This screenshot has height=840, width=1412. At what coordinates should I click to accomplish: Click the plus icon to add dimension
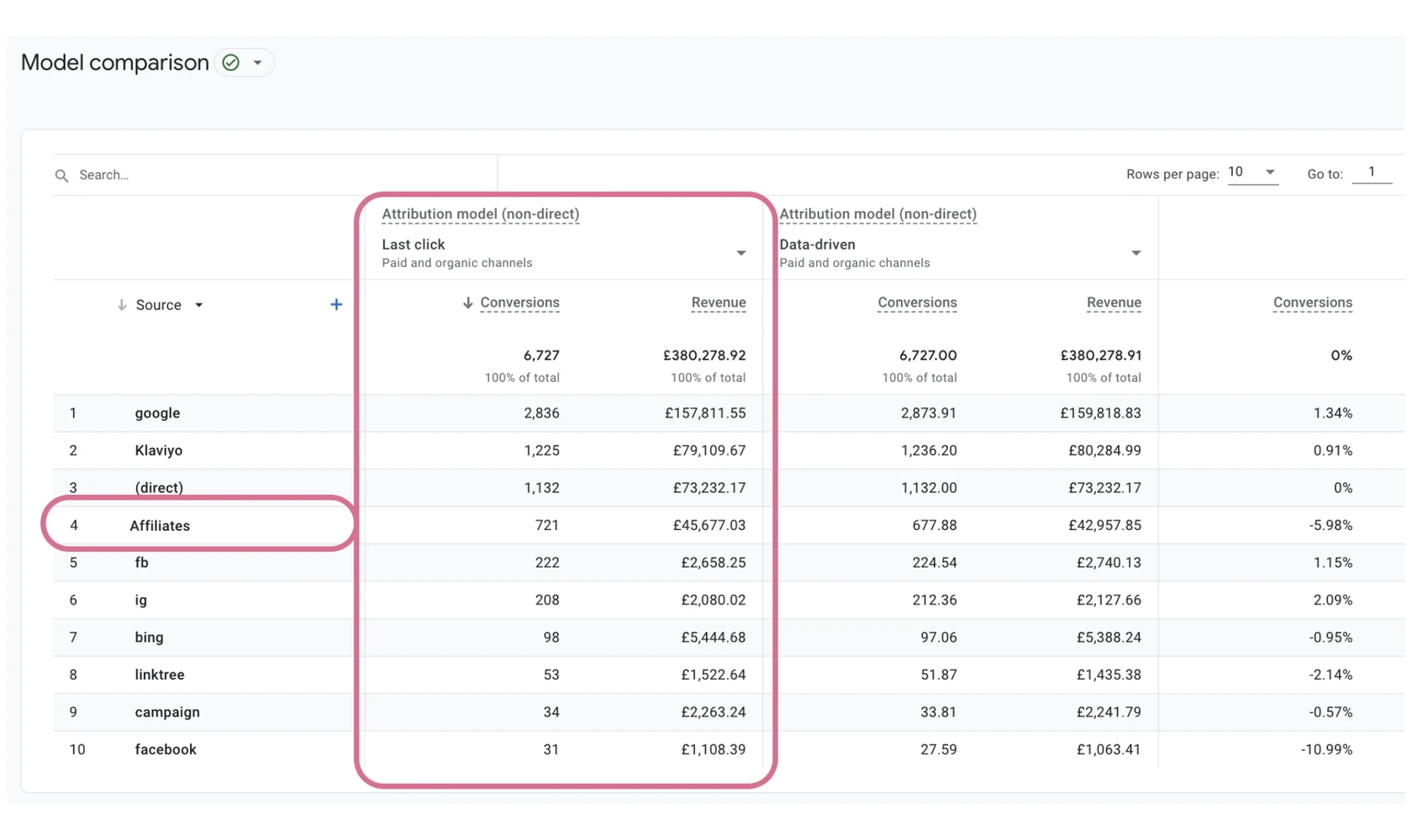(x=336, y=304)
